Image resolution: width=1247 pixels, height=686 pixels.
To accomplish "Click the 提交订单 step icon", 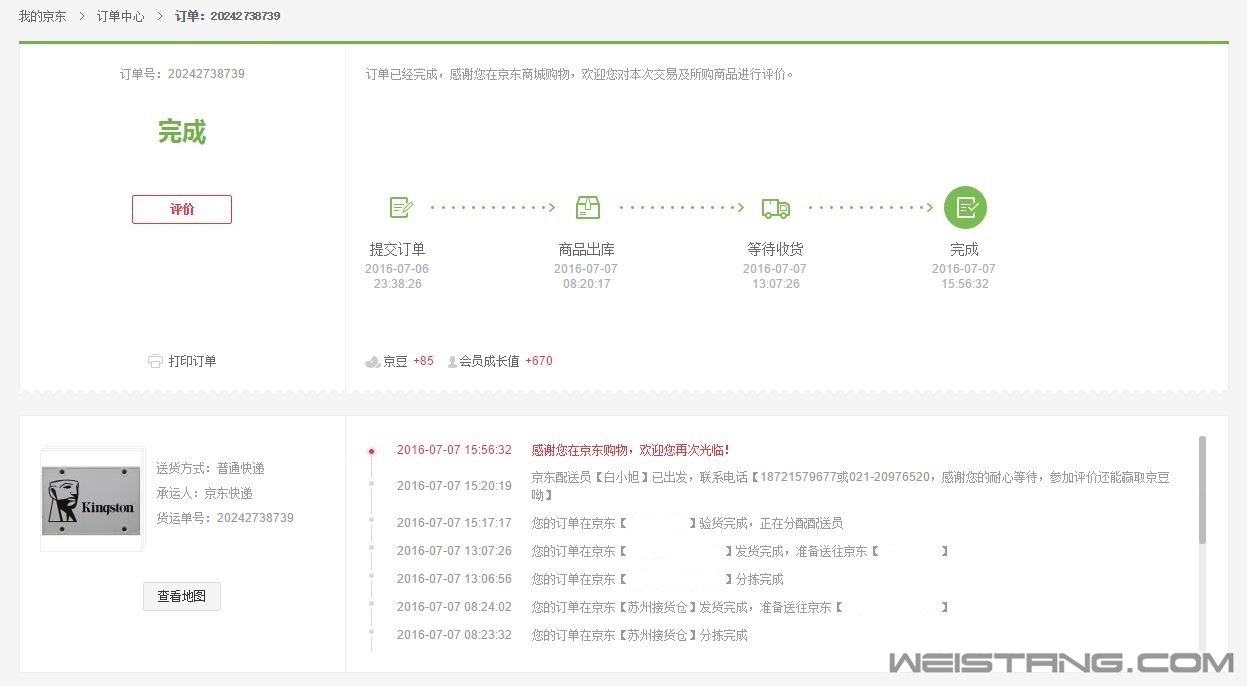I will (x=401, y=207).
